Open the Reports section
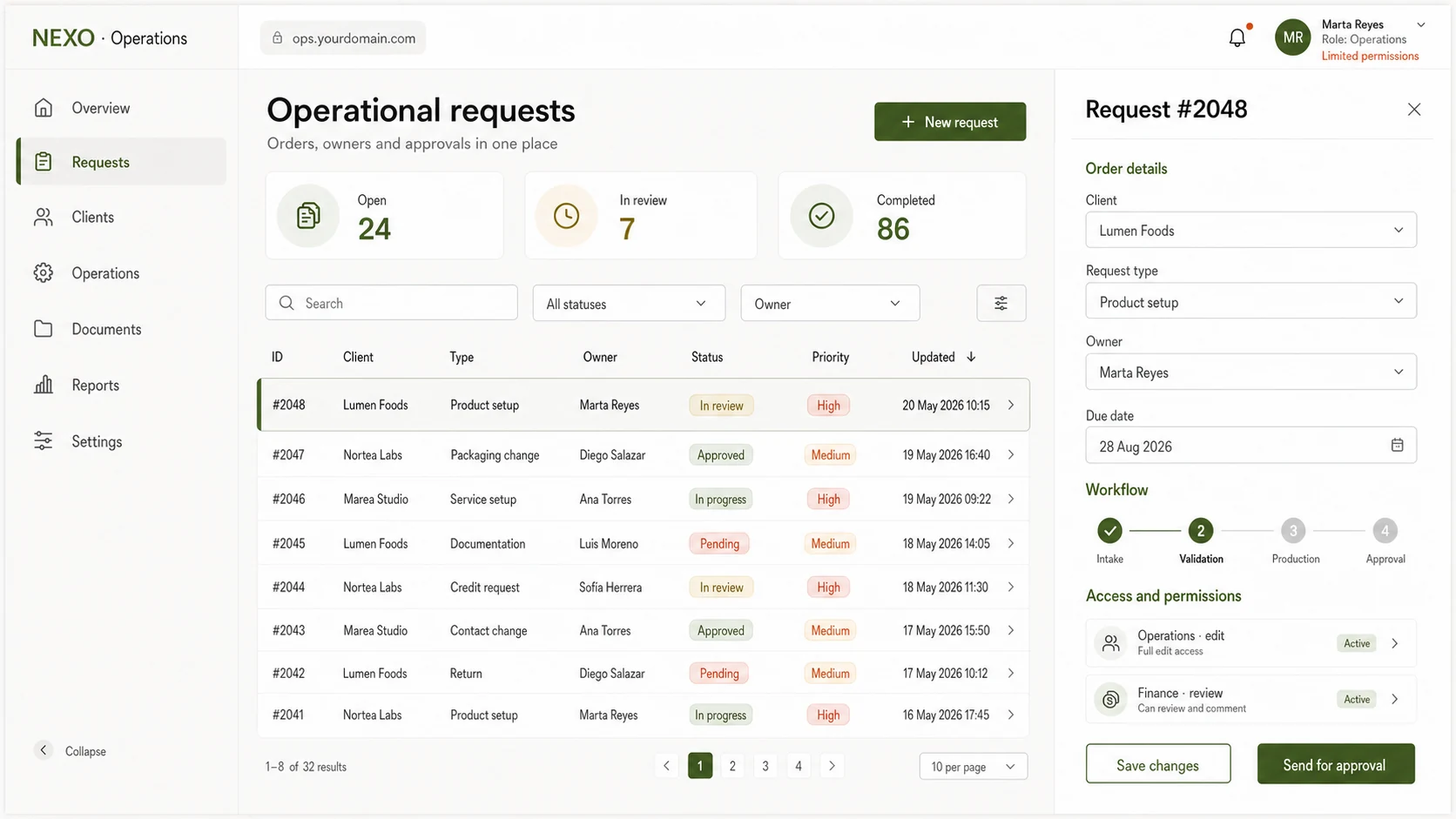Screen dimensions: 1456x819 tap(121, 385)
